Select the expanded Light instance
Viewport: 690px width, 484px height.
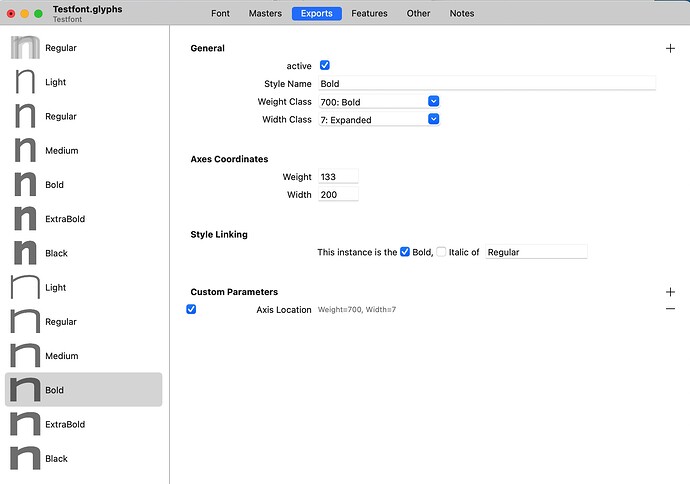click(x=84, y=287)
